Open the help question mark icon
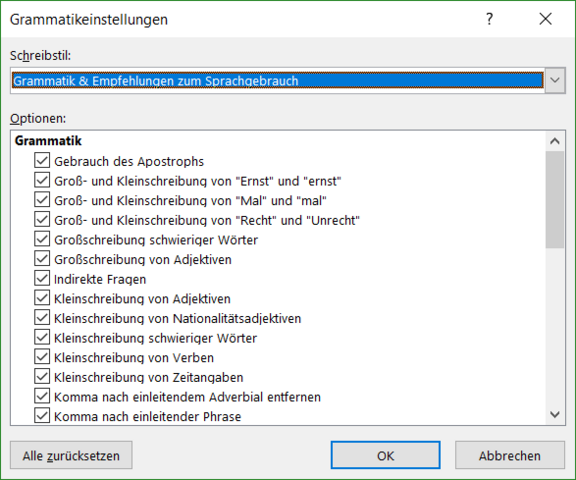Image resolution: width=576 pixels, height=480 pixels. pos(489,19)
